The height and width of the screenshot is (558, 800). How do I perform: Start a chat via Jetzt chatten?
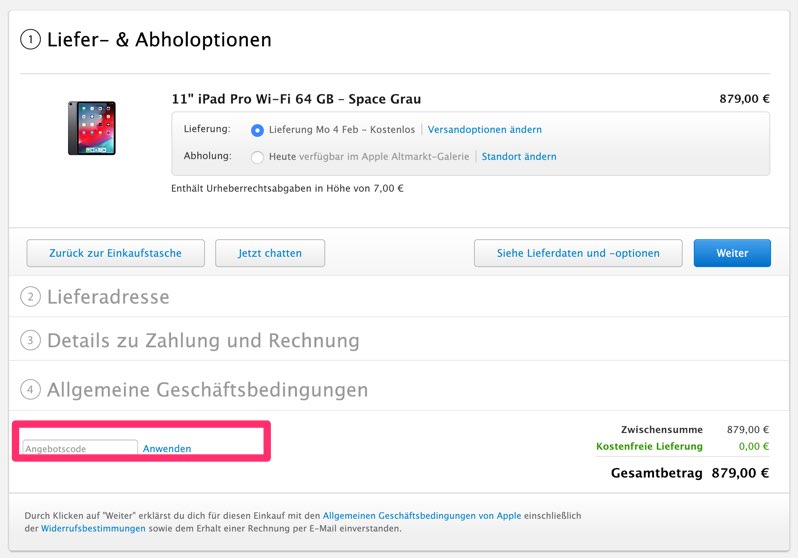270,253
